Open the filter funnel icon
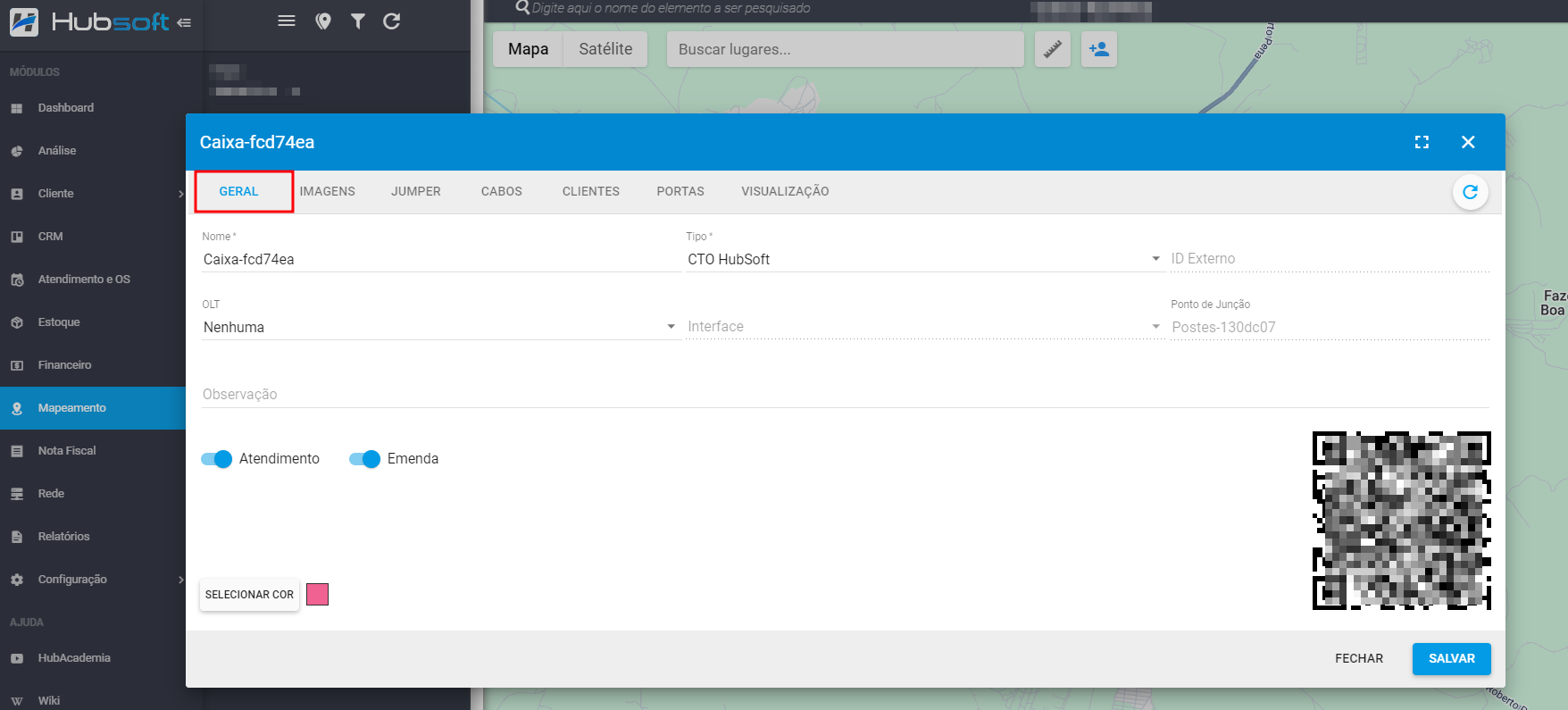 357,21
